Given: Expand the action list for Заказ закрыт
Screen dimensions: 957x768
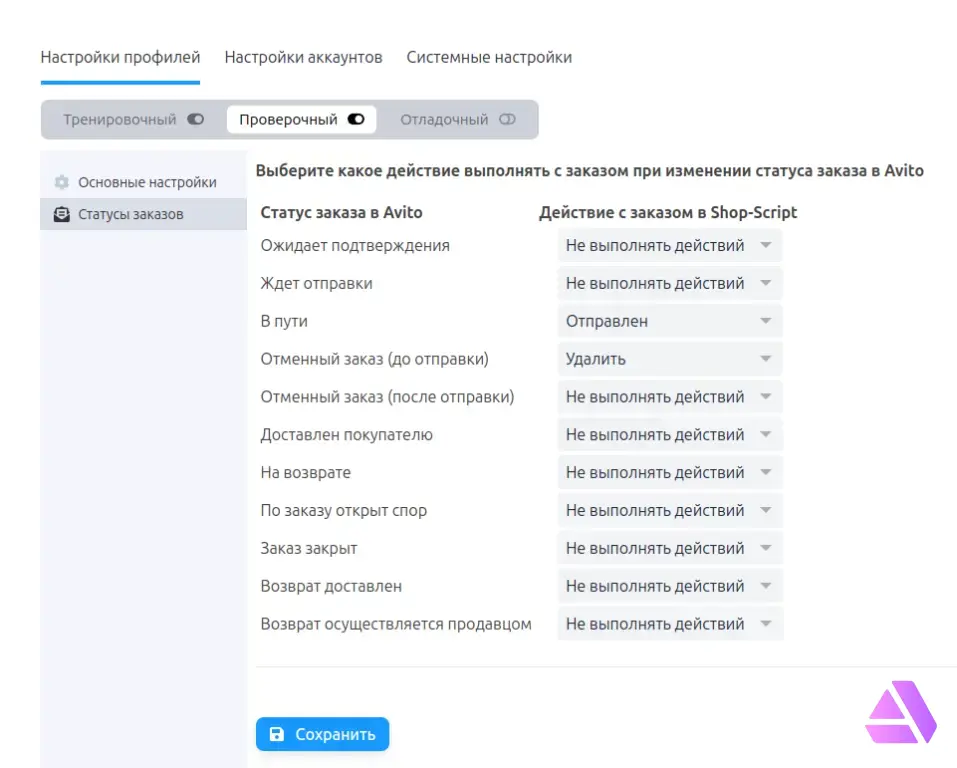Looking at the screenshot, I should (x=669, y=548).
